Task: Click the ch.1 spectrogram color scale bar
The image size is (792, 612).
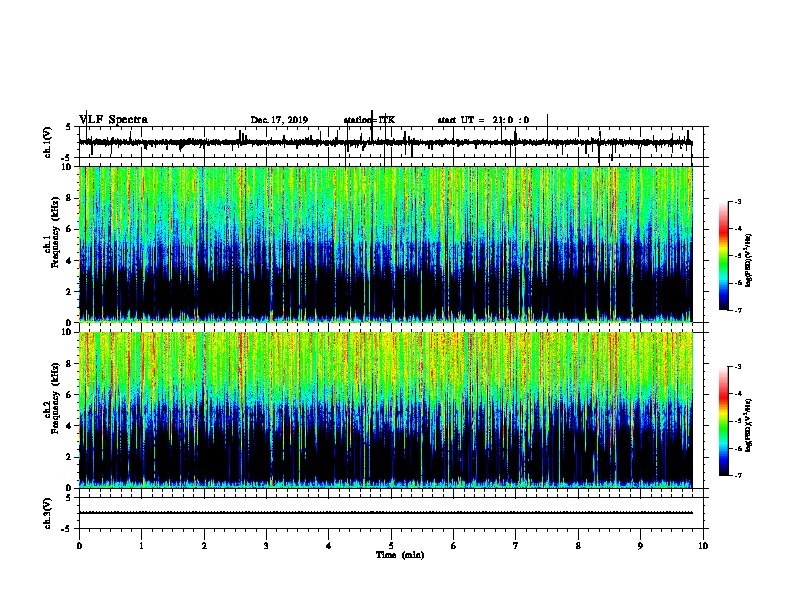Action: tap(724, 256)
